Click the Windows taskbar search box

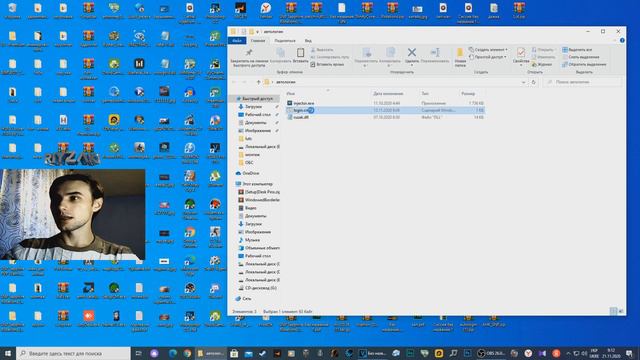point(73,353)
